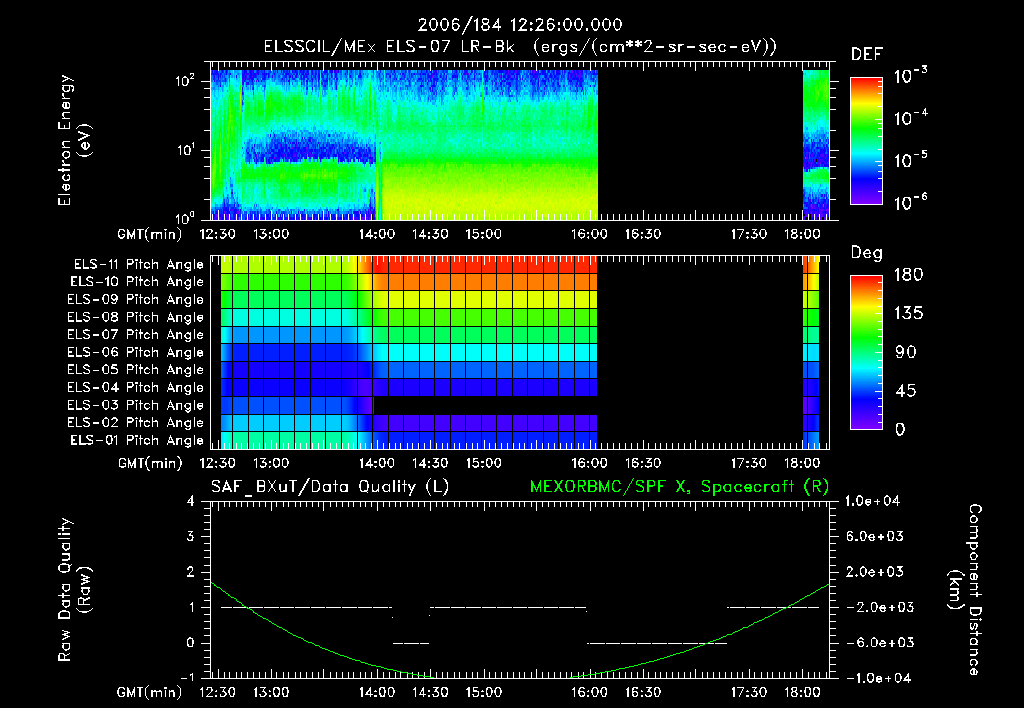Viewport: 1024px width, 708px height.
Task: Click the isolated 18:00 electron spectrogram strip
Action: pos(816,144)
